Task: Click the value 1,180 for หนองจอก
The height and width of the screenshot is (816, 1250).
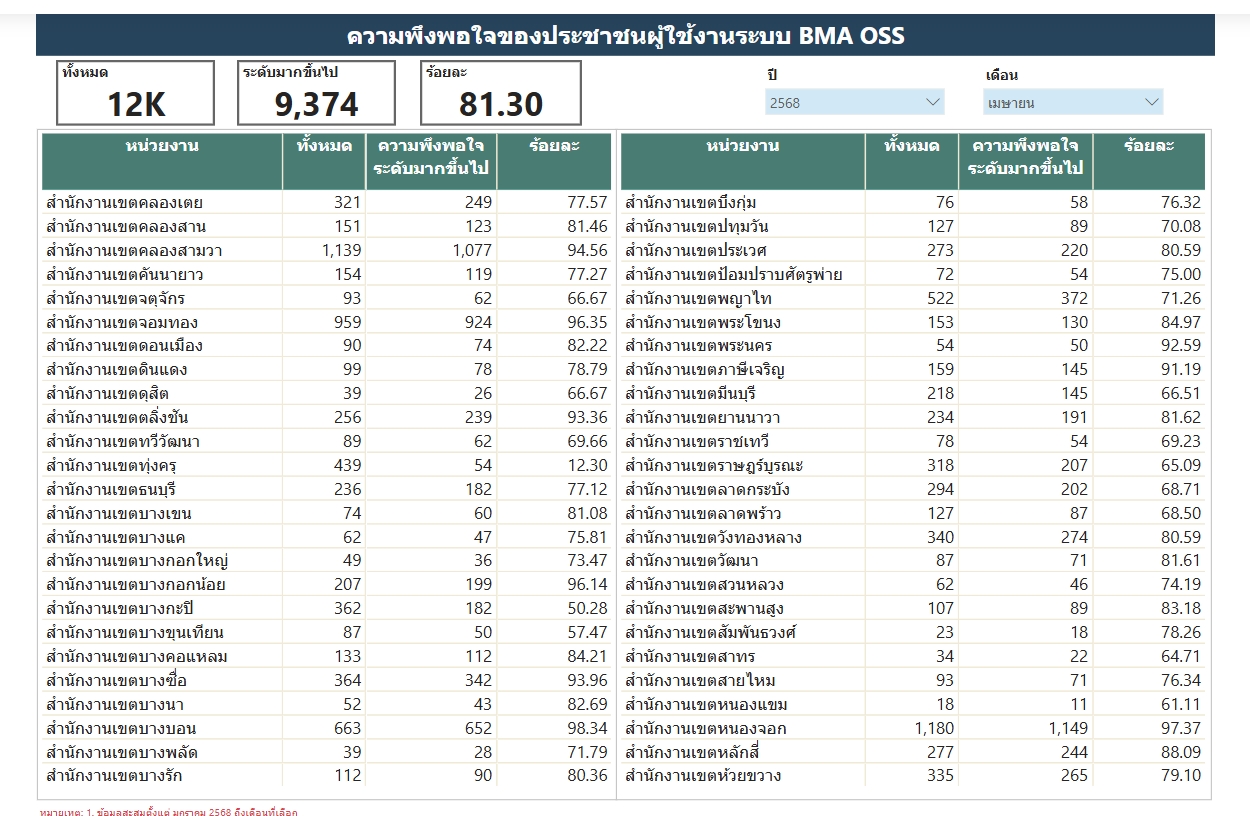Action: (935, 728)
